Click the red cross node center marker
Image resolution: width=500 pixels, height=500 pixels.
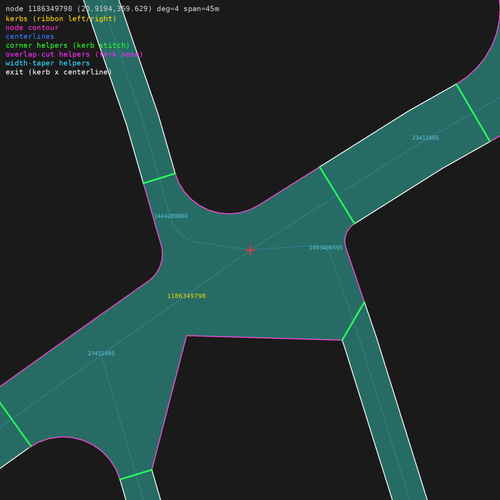(250, 250)
